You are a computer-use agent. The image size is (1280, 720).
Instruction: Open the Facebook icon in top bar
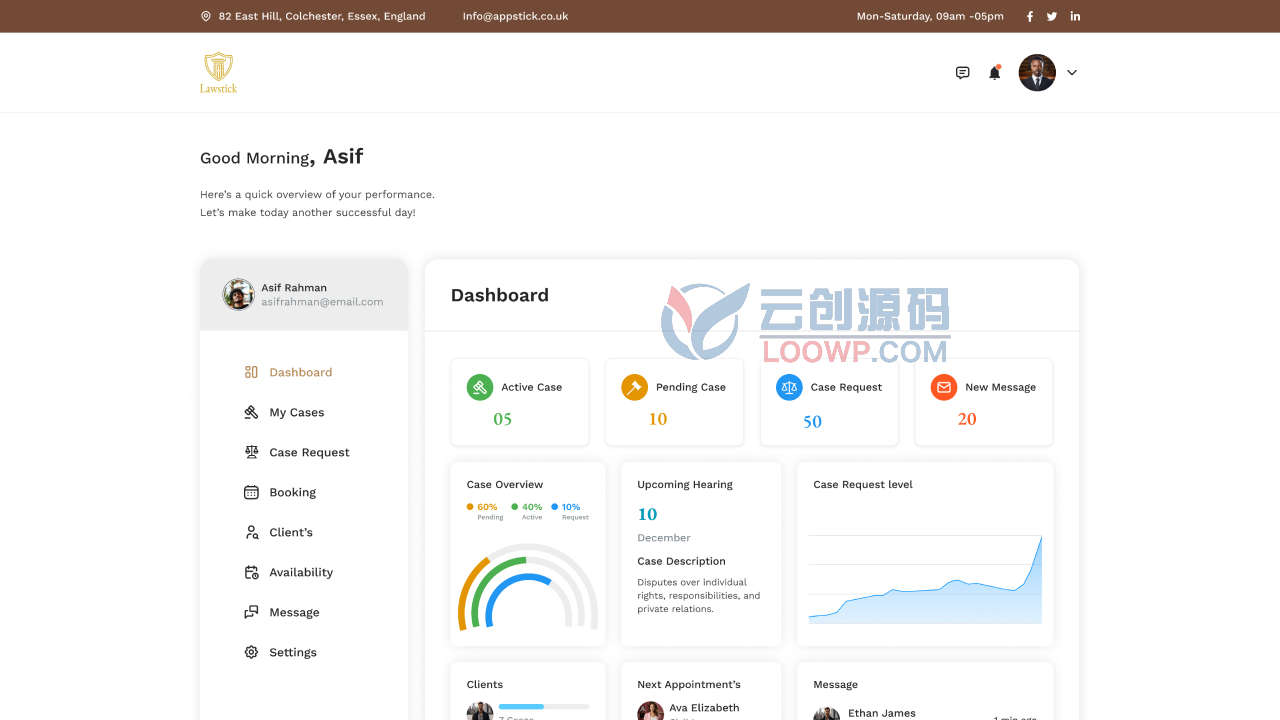(1030, 16)
